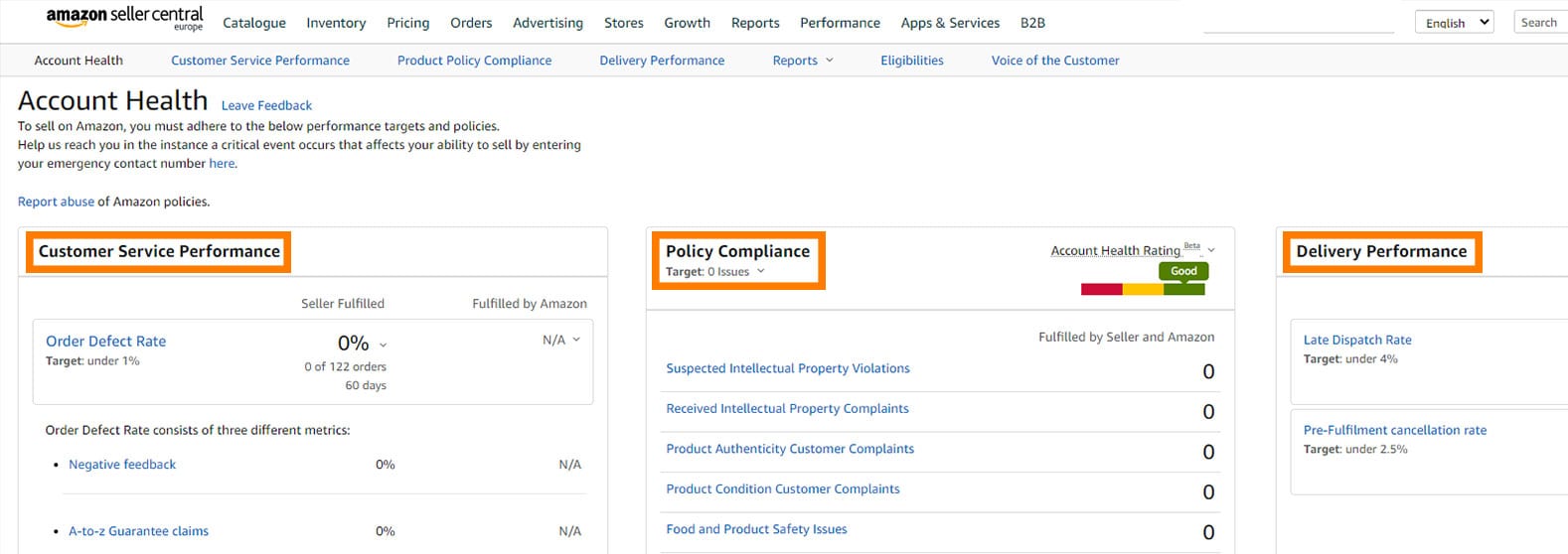Open the Catalogue menu
1568x554 pixels.
[x=254, y=23]
